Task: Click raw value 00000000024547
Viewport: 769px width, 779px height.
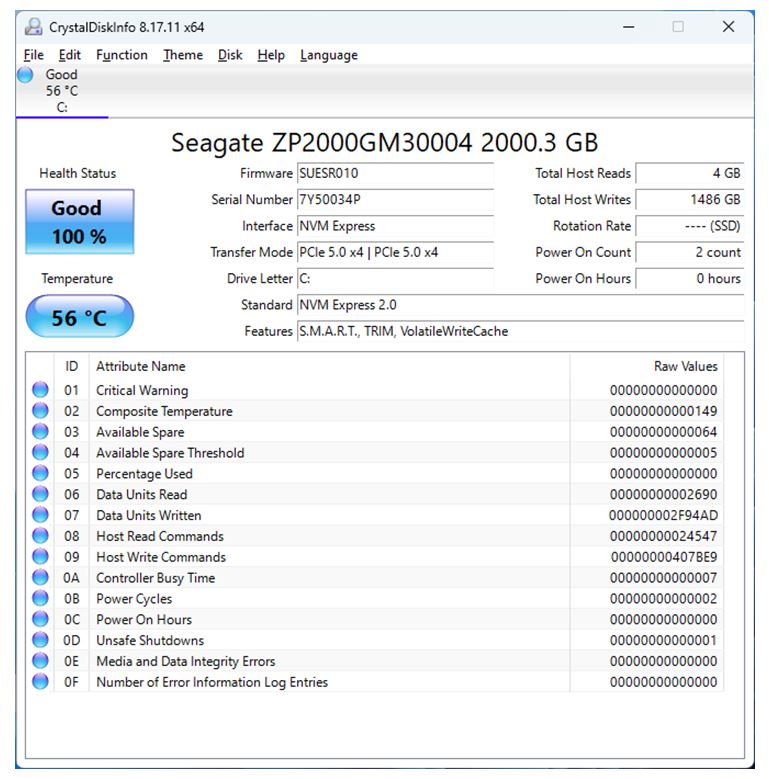Action: pos(664,537)
